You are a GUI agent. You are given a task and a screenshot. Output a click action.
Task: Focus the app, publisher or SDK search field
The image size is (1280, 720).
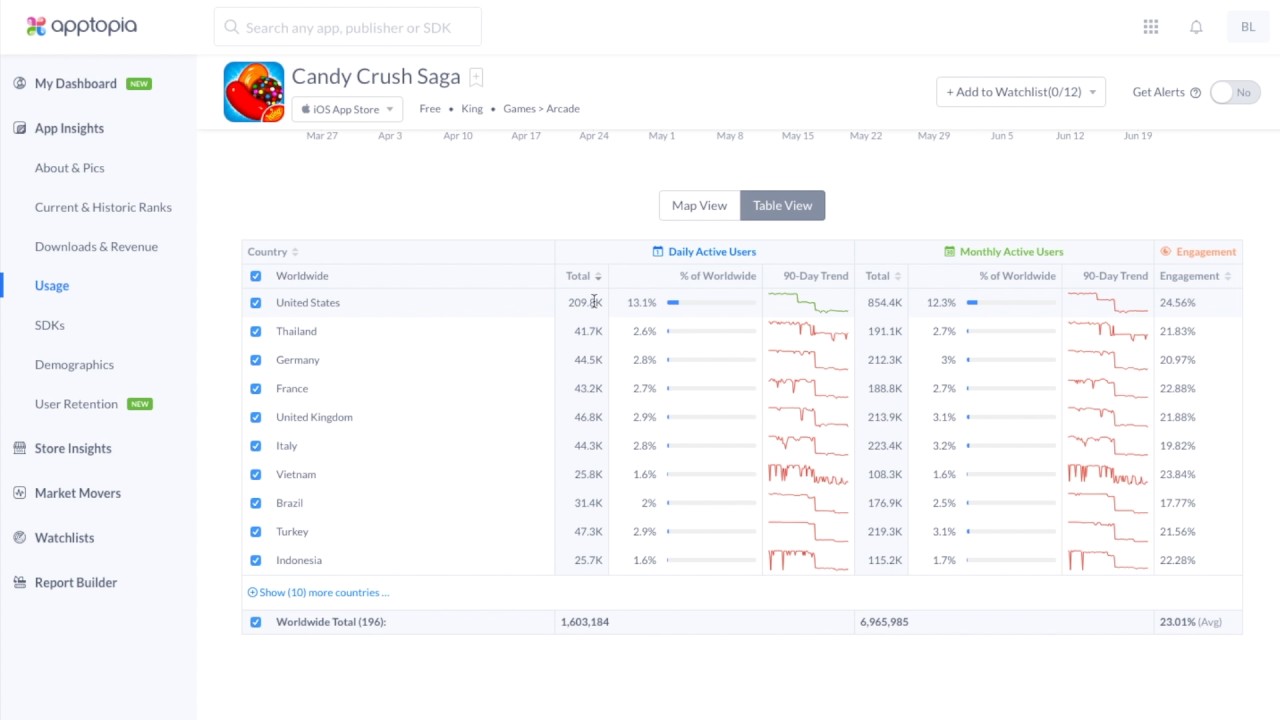coord(347,27)
